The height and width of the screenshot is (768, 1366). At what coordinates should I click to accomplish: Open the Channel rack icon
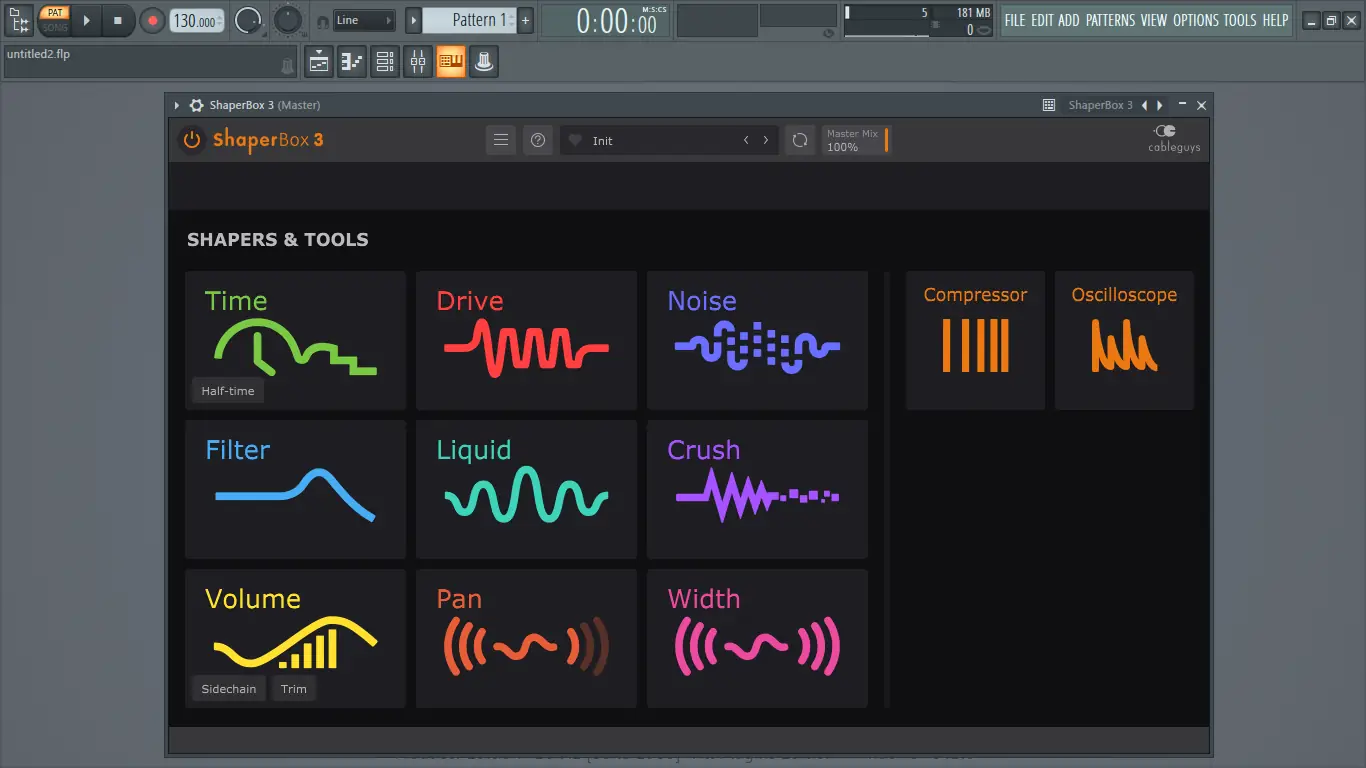tap(385, 62)
